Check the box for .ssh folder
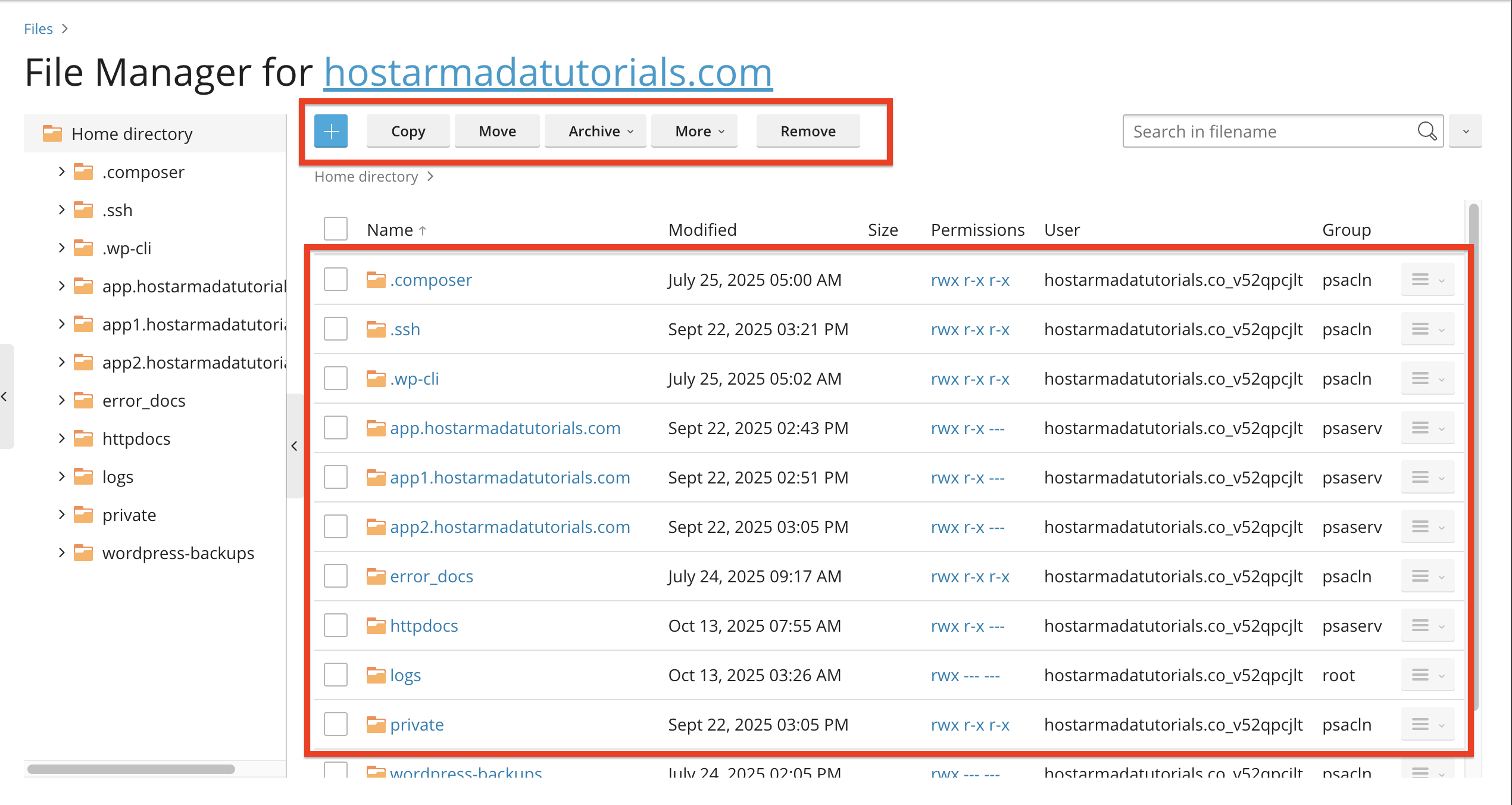Image resolution: width=1512 pixels, height=805 pixels. tap(336, 329)
